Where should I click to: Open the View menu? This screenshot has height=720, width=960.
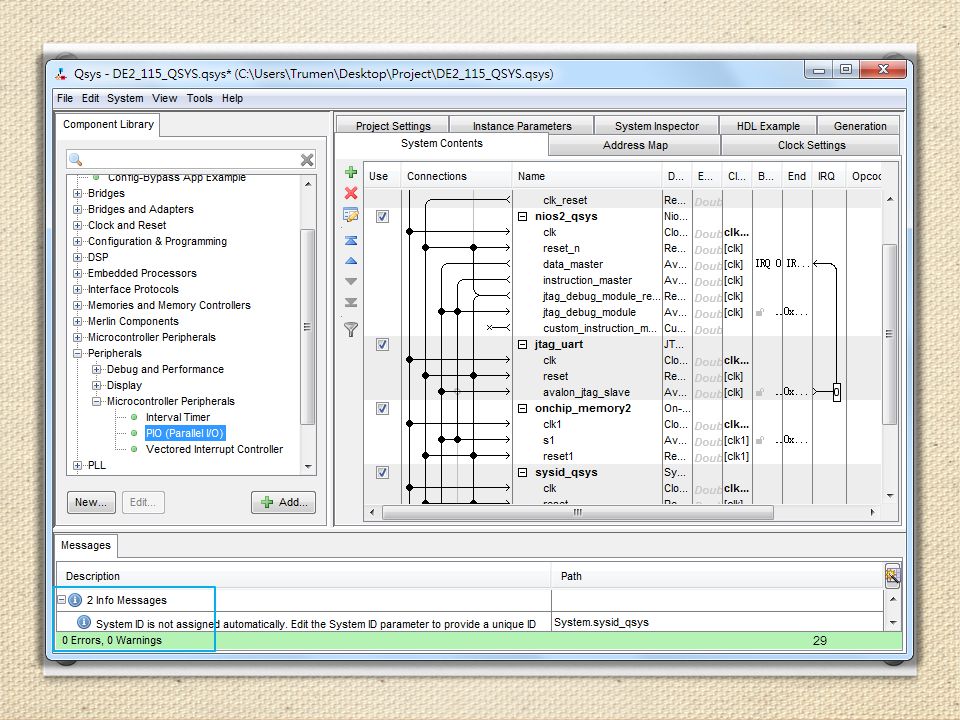coord(165,98)
